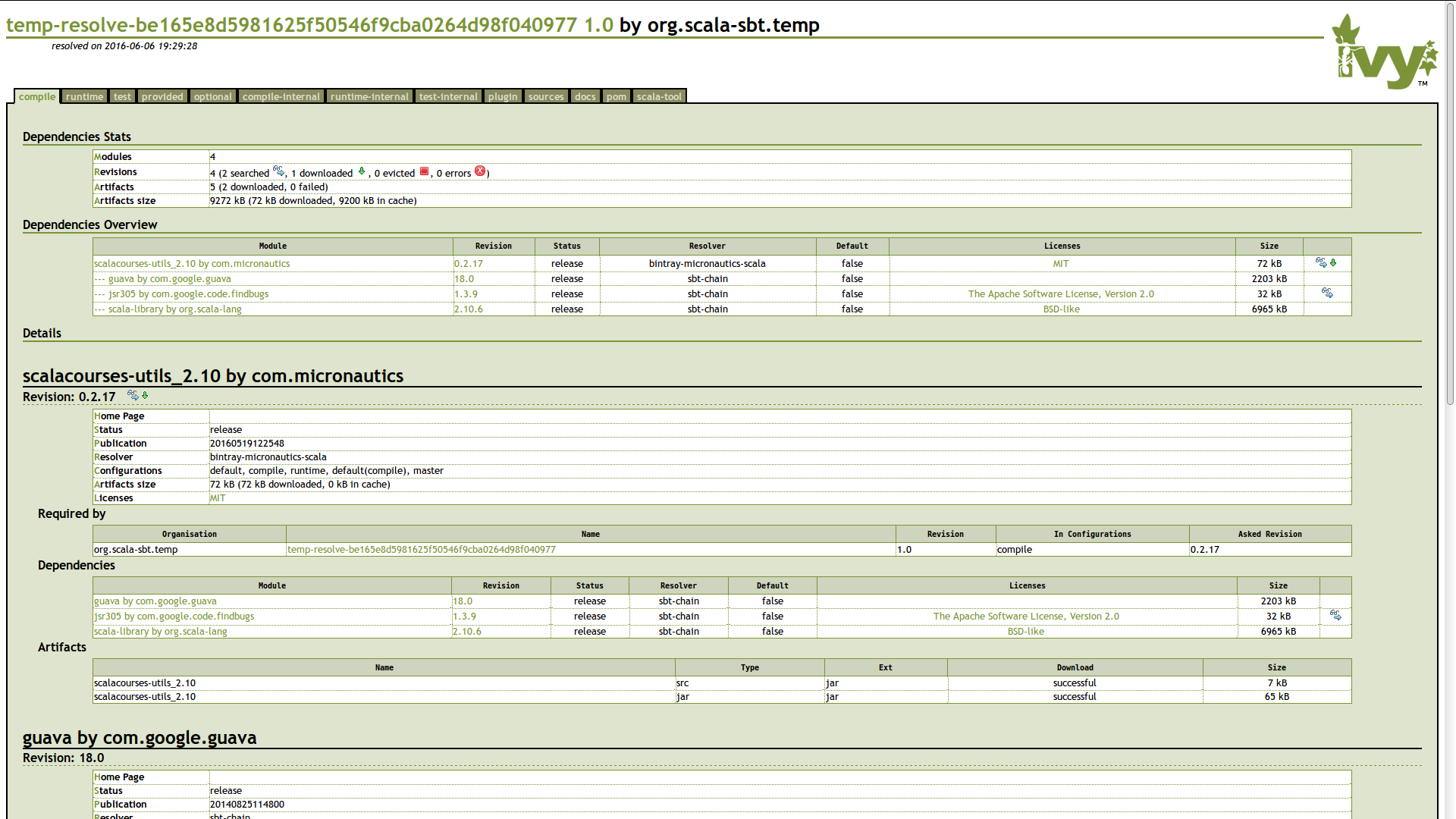Open guava link in Dependencies table
1456x819 pixels.
pos(155,601)
